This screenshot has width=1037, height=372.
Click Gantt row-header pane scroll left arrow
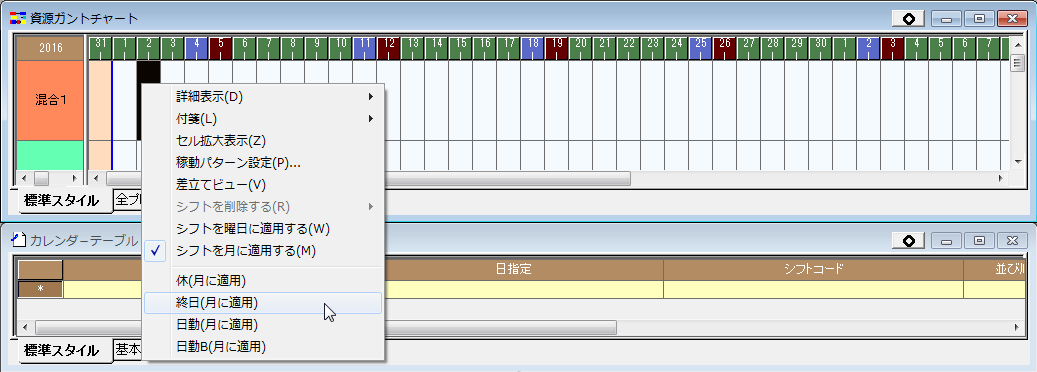(x=24, y=179)
